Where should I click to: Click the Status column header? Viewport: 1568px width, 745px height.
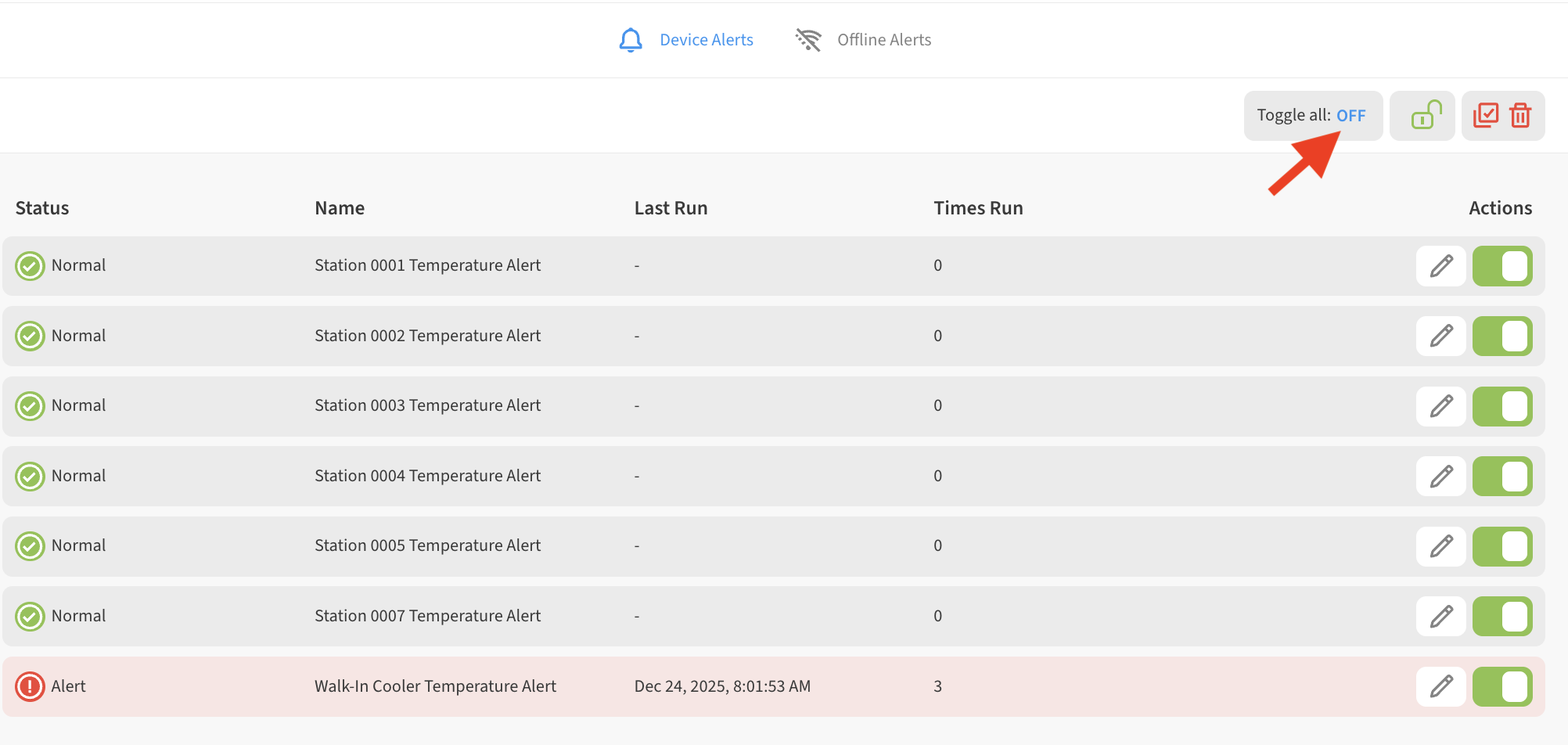click(42, 208)
